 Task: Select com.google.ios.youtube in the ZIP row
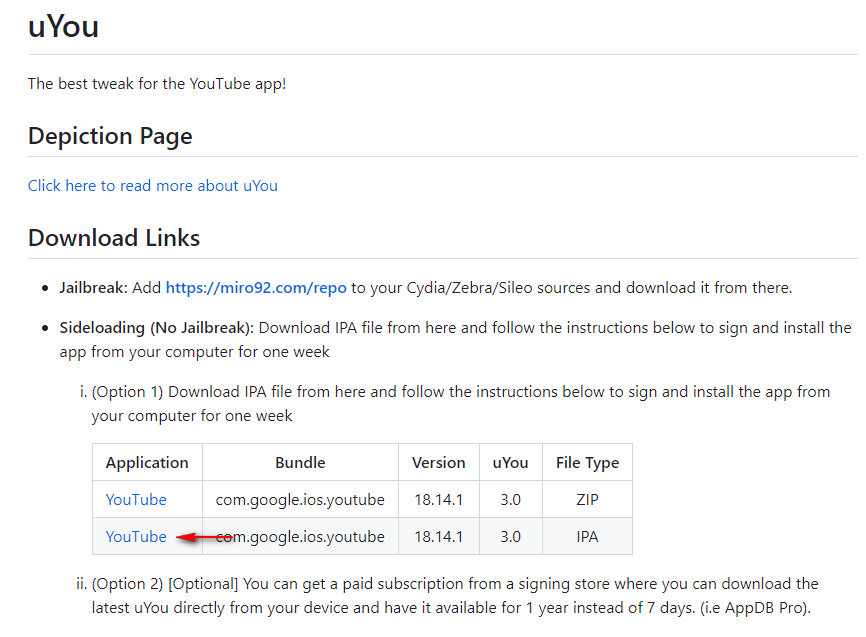point(300,499)
